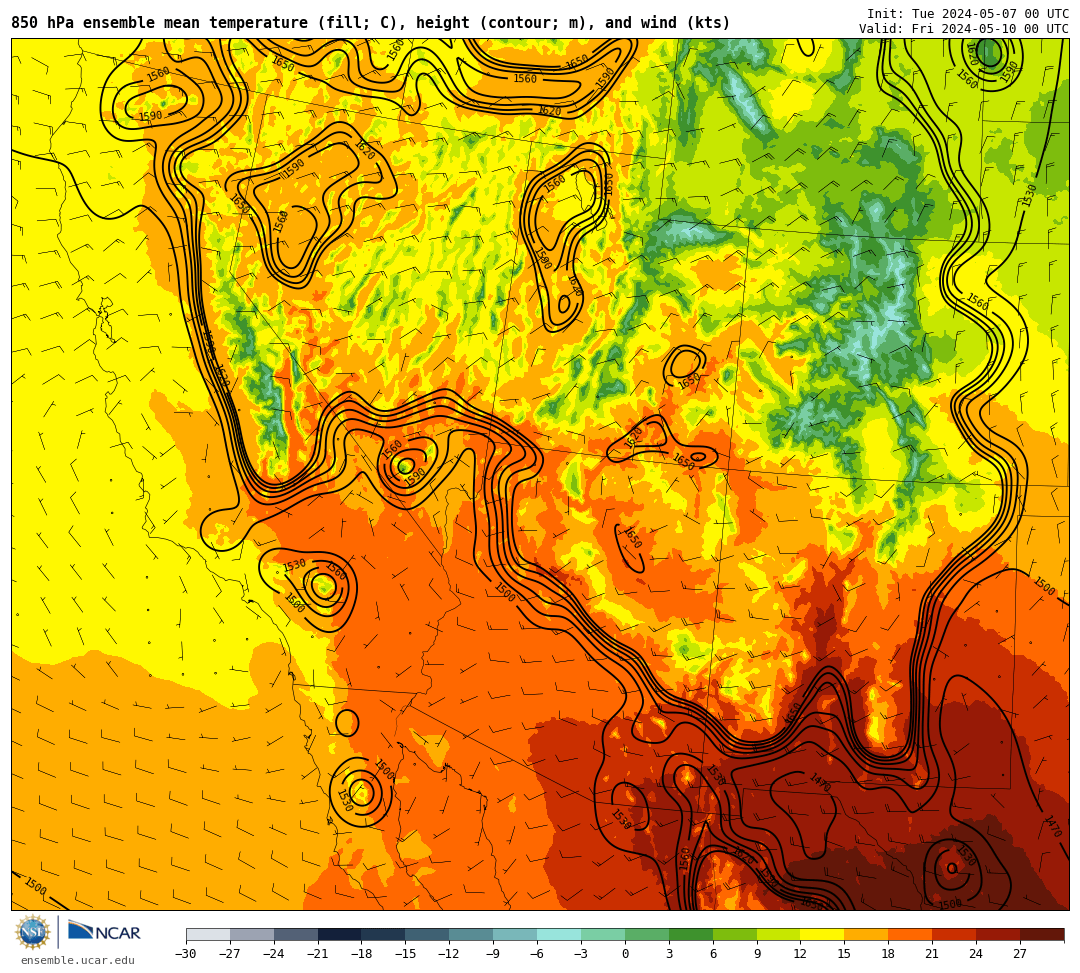Pick the light gray -30 to -27 colorbar swatch
The image size is (1080, 973).
pyautogui.click(x=208, y=934)
